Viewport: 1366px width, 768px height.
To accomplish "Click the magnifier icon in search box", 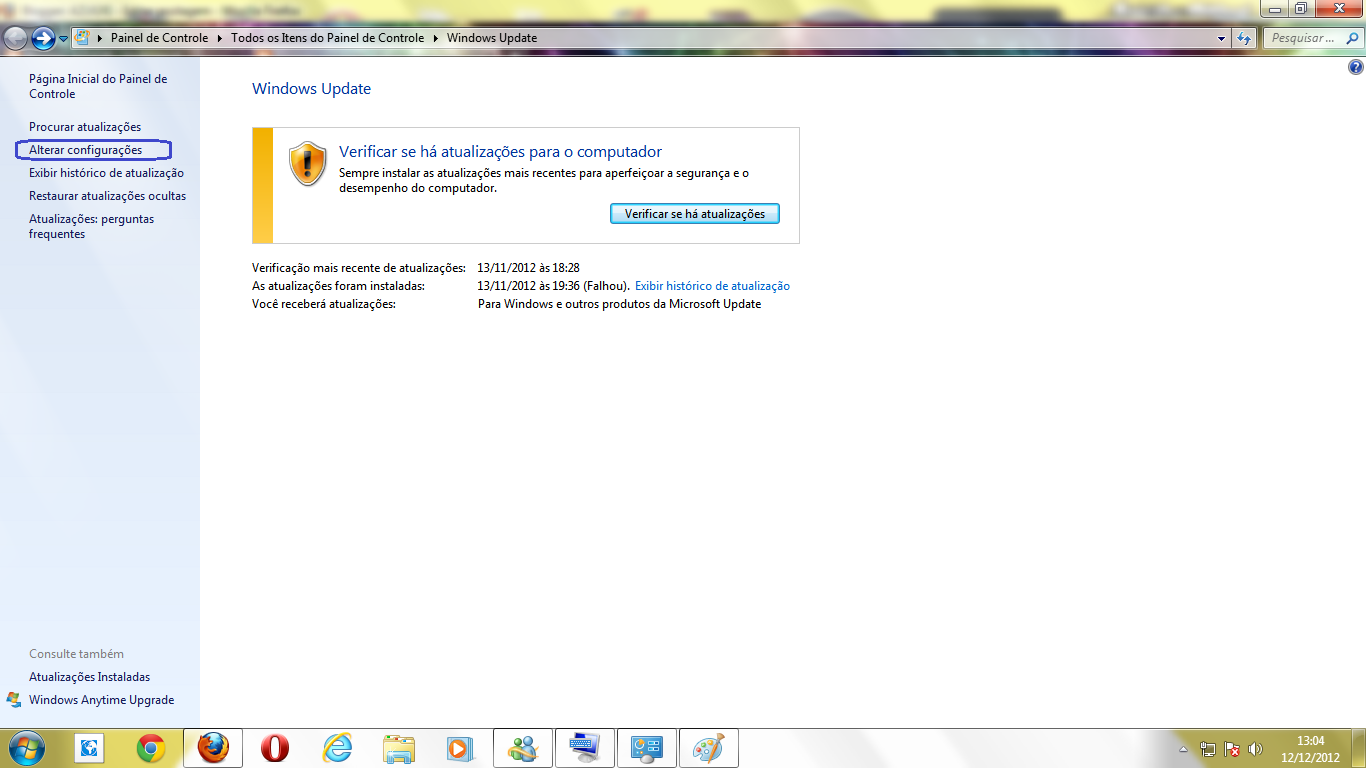I will click(x=1350, y=38).
